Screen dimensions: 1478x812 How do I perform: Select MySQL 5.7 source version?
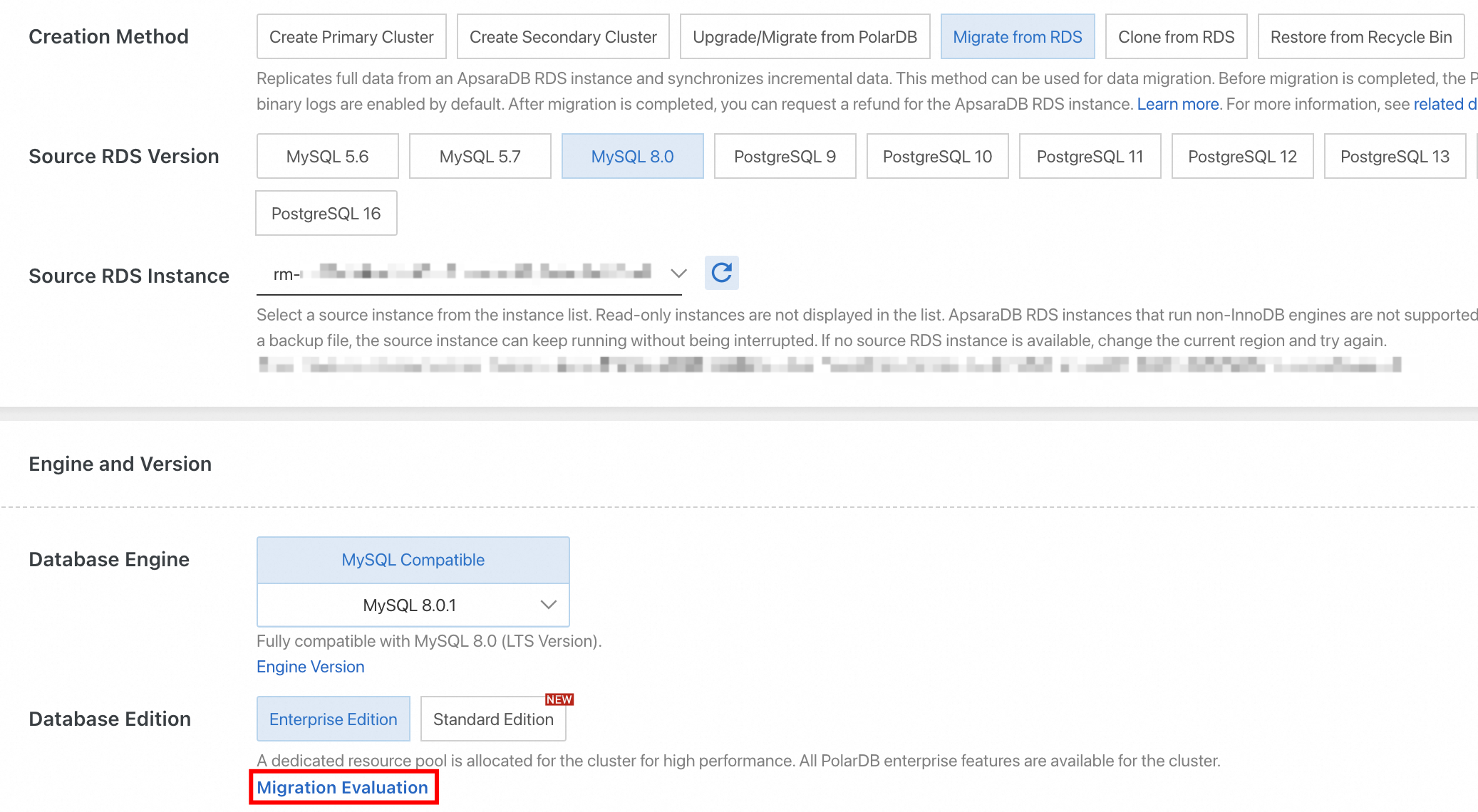pos(480,157)
